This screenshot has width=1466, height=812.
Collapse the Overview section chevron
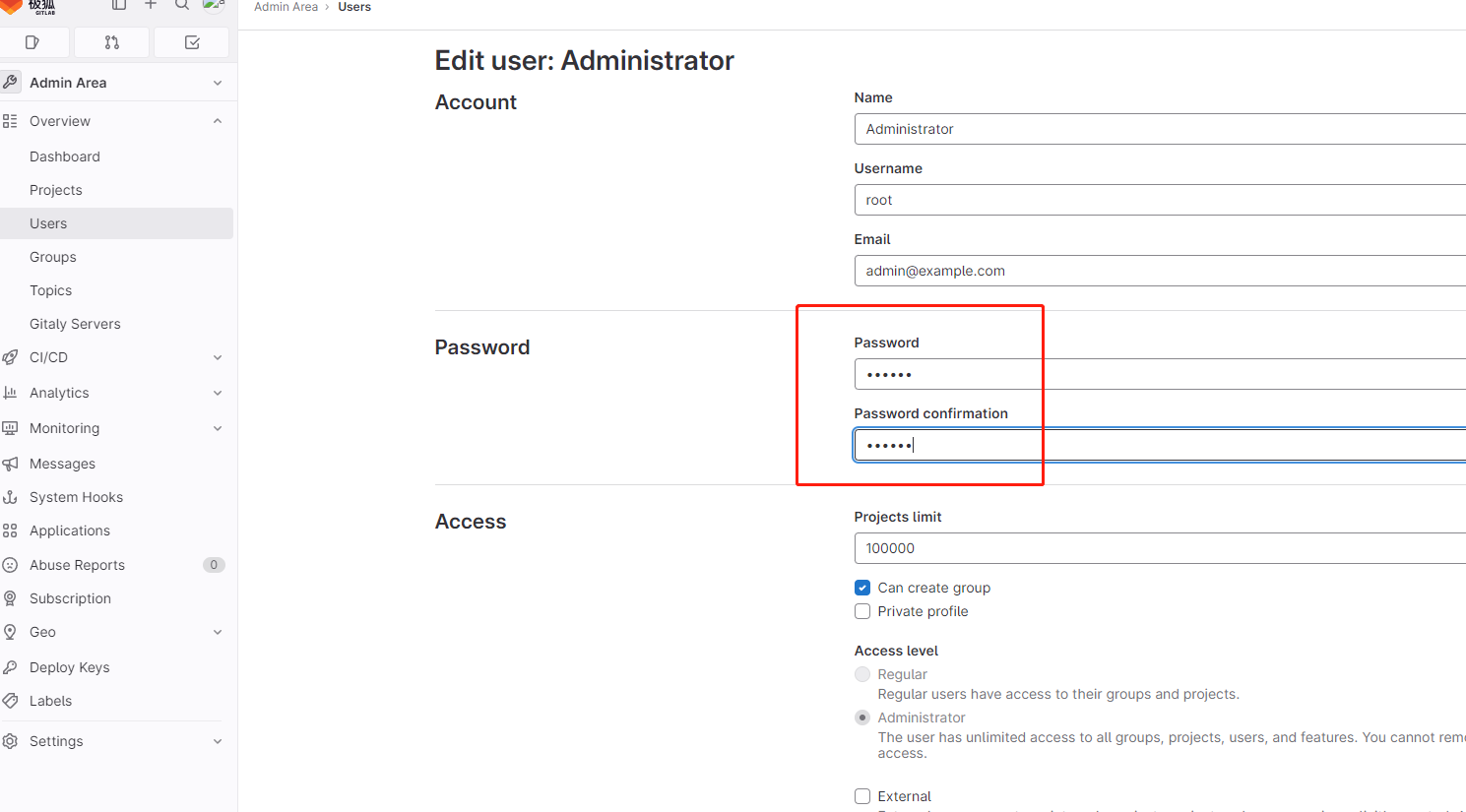click(x=218, y=121)
